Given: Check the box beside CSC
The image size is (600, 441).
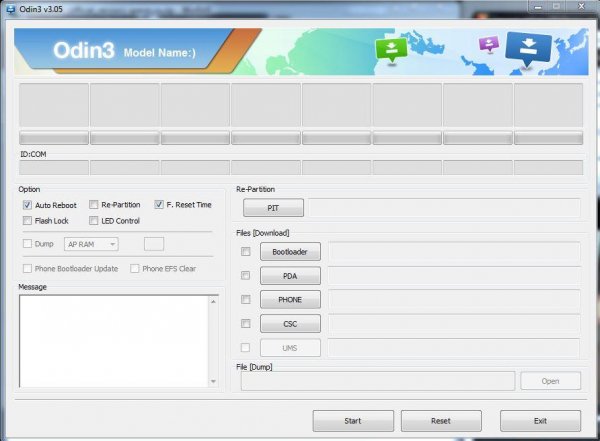Looking at the screenshot, I should coord(246,323).
